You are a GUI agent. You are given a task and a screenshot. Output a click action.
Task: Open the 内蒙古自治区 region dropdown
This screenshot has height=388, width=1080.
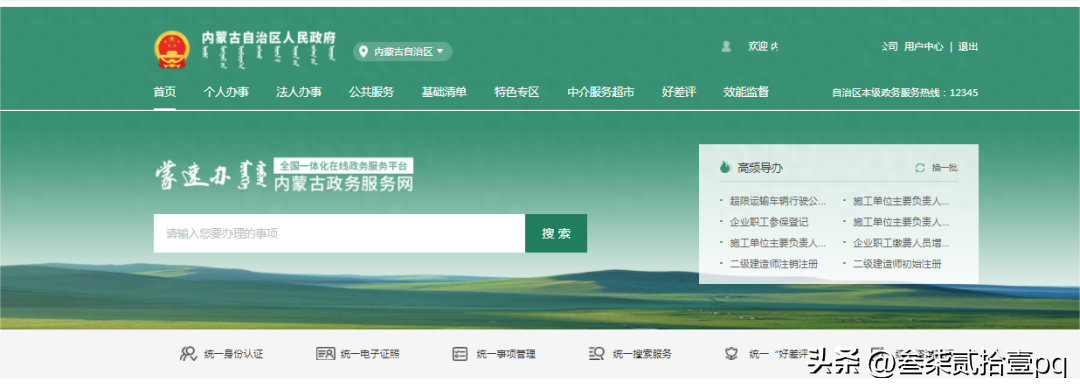point(403,51)
